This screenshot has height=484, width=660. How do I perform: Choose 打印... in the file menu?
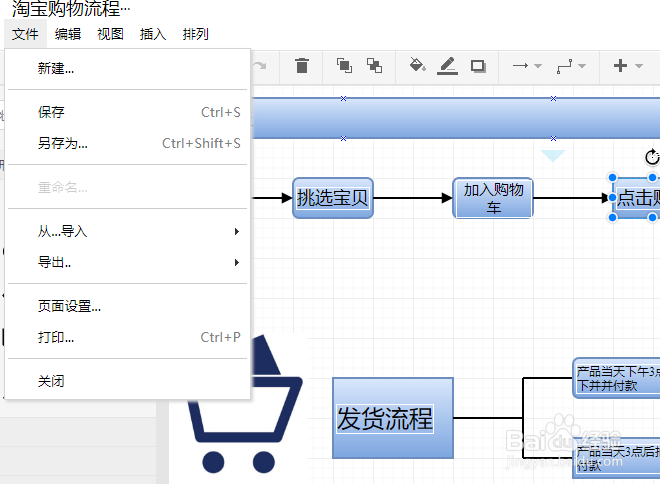tap(128, 337)
